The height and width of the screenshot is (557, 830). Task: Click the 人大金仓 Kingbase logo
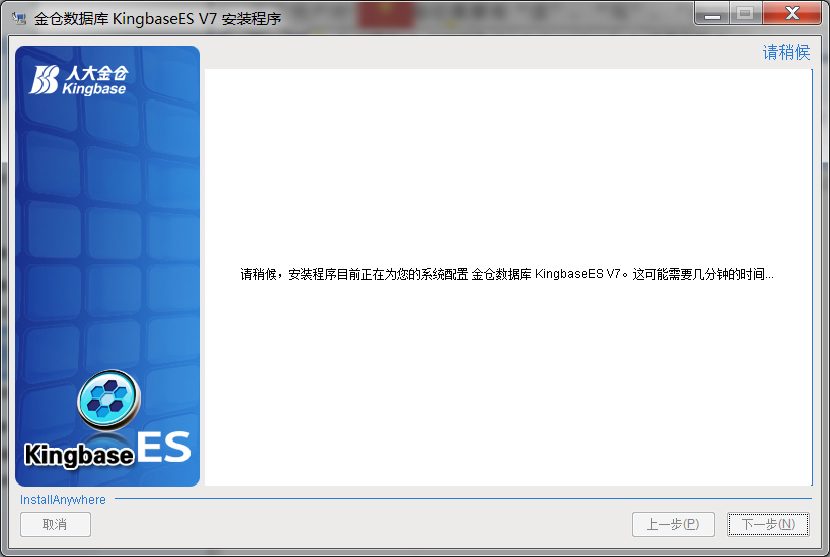(x=78, y=80)
